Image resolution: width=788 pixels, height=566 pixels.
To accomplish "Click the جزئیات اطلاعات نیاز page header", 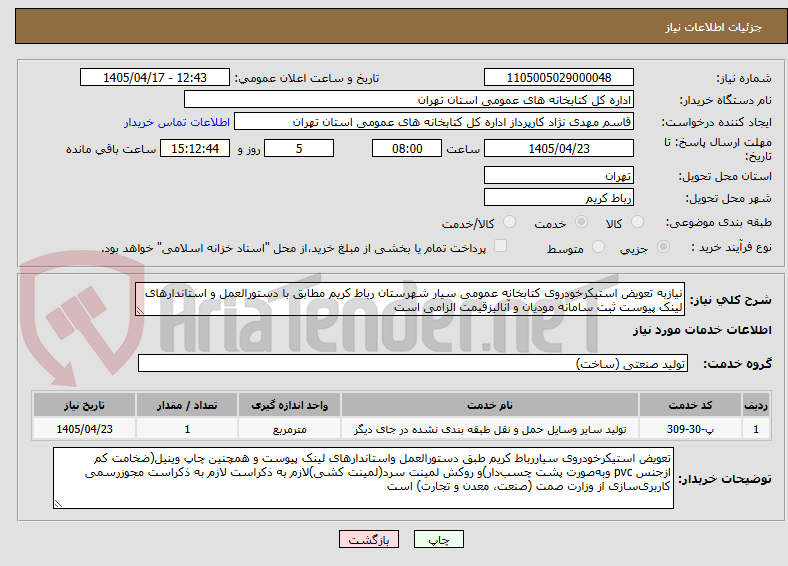I will 713,27.
